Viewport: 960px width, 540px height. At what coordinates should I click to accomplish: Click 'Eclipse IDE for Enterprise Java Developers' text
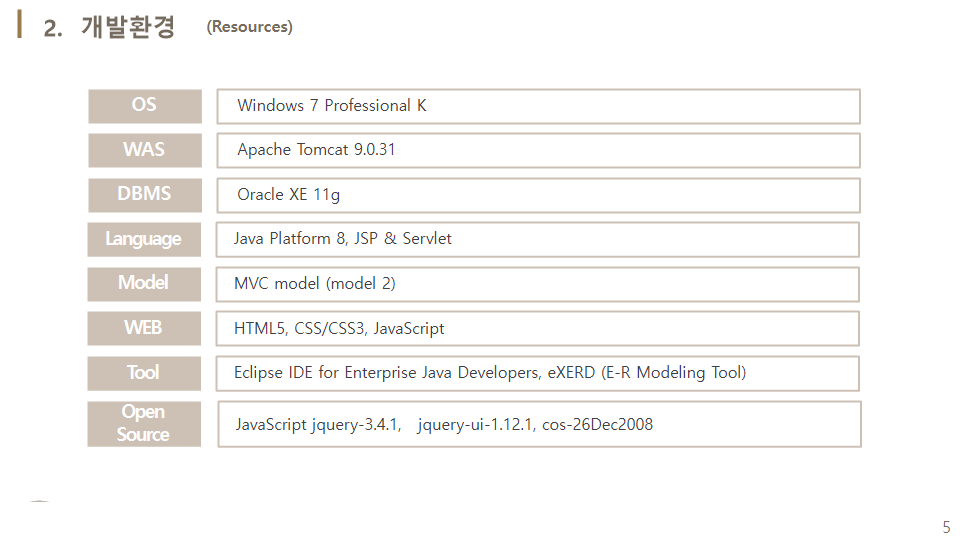pos(387,373)
